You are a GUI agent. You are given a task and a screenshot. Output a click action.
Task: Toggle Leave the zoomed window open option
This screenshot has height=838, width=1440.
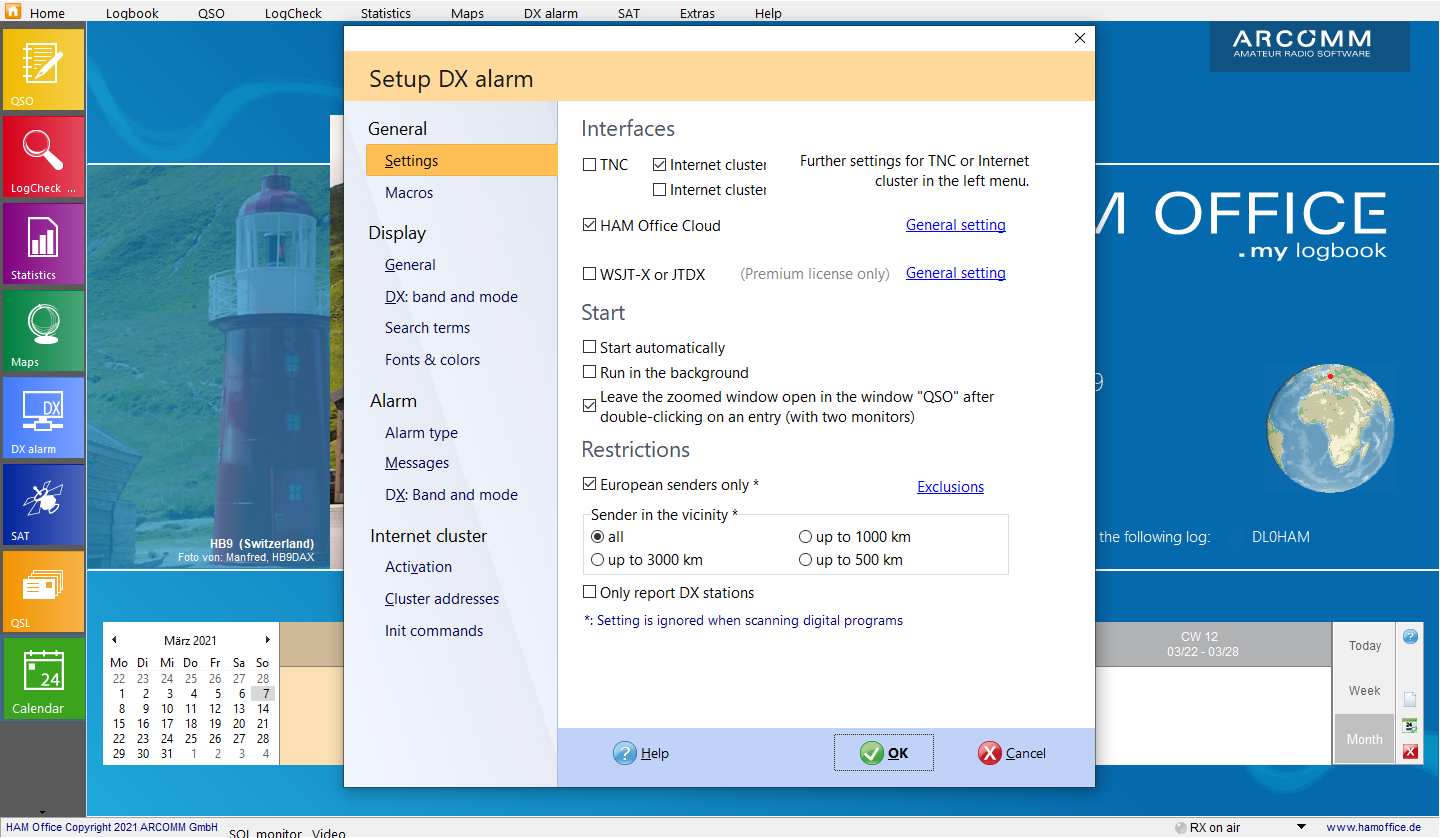[x=589, y=406]
